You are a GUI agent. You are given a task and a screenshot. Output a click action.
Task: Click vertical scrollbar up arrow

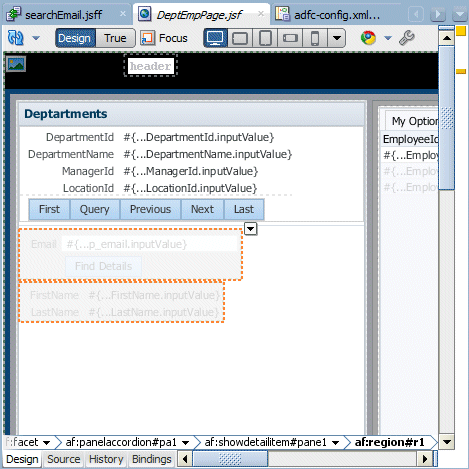click(447, 38)
